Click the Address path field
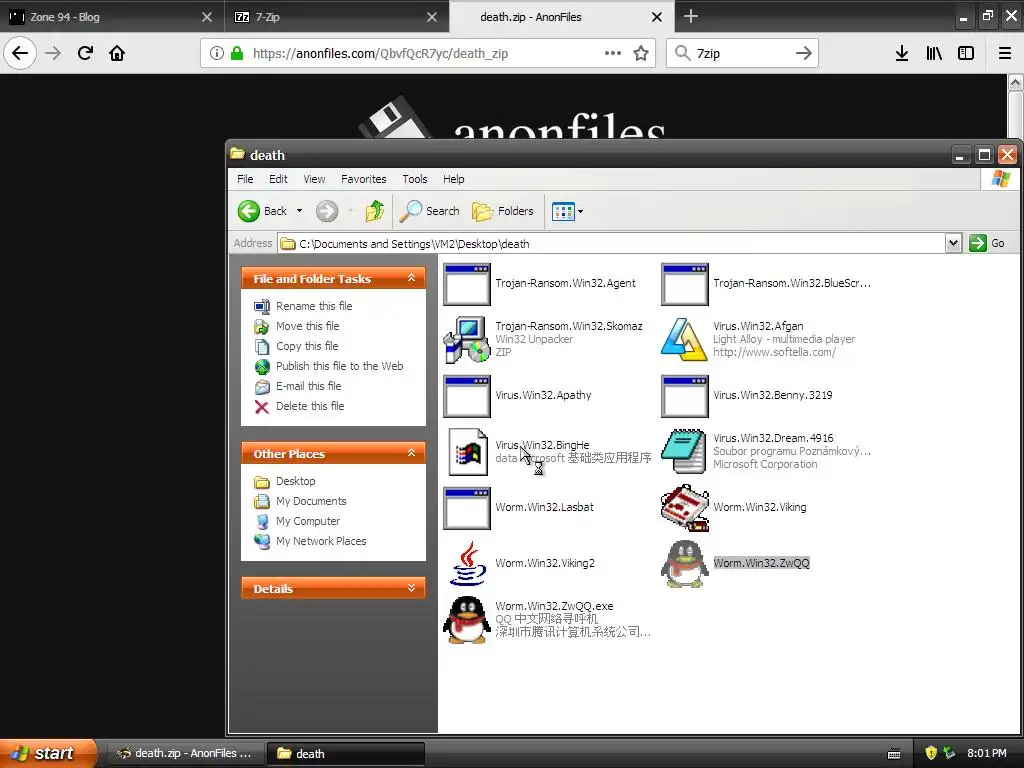This screenshot has width=1024, height=768. pyautogui.click(x=611, y=244)
